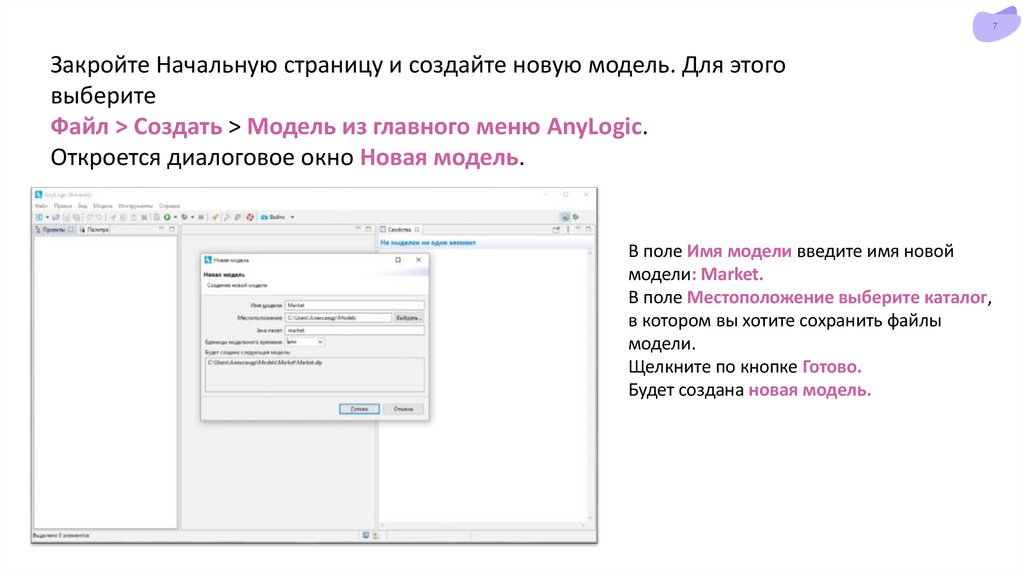Screen dimensions: 1024x574
Task: Maximize the Свойства panel
Action: [x=588, y=229]
